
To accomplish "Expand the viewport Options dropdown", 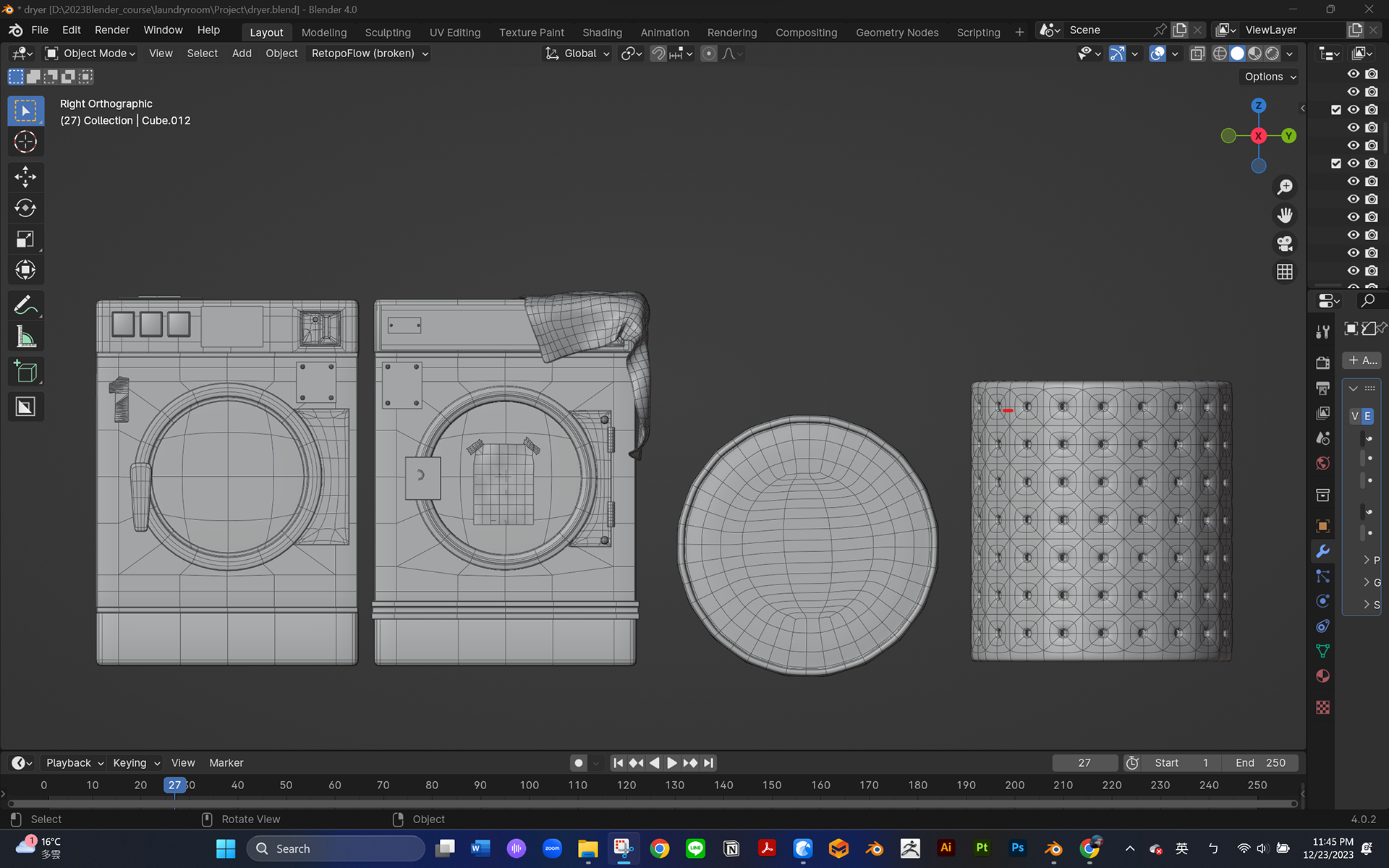I will [1270, 77].
